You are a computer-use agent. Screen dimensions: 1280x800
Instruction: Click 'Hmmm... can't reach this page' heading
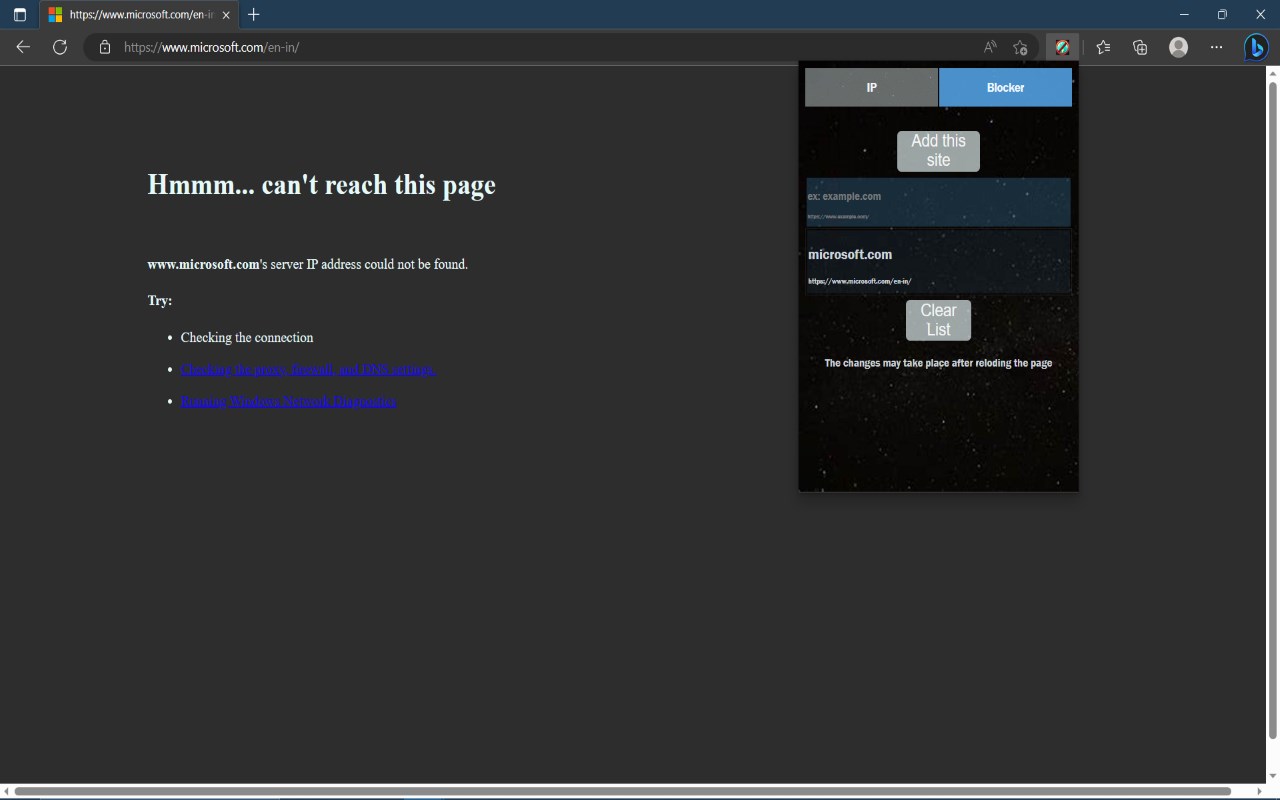pyautogui.click(x=321, y=185)
